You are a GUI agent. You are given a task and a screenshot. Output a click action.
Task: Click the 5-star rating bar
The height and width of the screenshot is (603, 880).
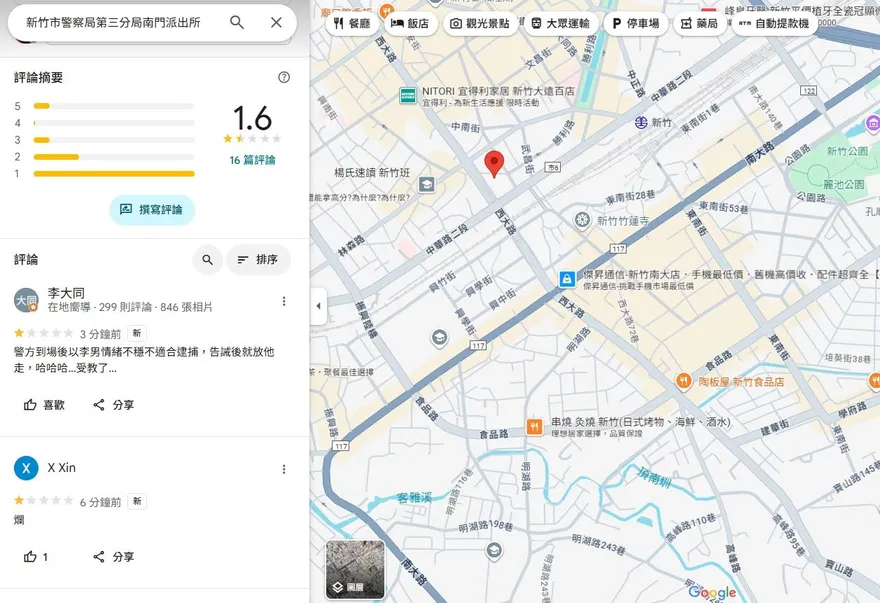[x=114, y=106]
